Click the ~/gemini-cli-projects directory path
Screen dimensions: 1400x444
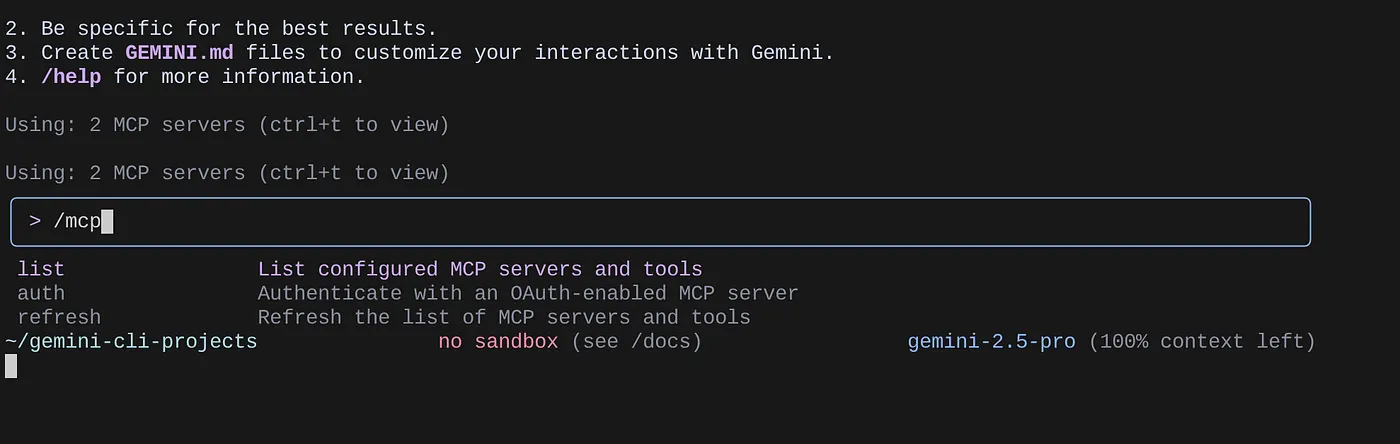point(131,342)
